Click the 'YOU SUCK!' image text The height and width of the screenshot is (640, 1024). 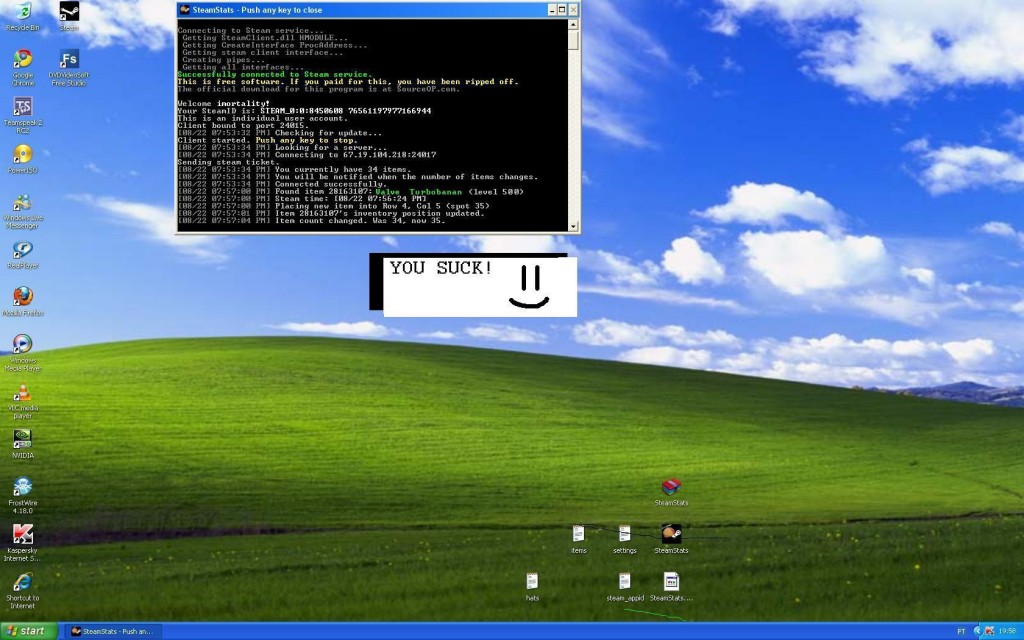pos(441,268)
